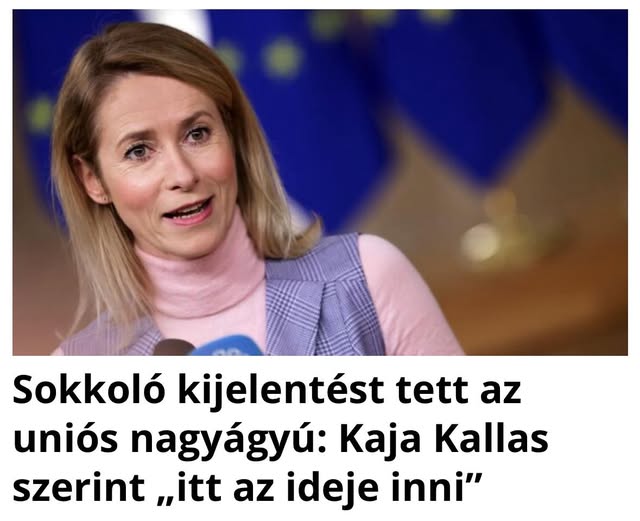640x521 pixels.
Task: Click the word "Sokkoló" in the headline
Action: coord(89,392)
